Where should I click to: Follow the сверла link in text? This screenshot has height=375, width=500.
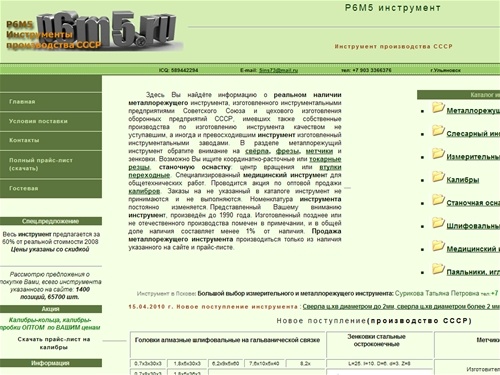[257, 151]
